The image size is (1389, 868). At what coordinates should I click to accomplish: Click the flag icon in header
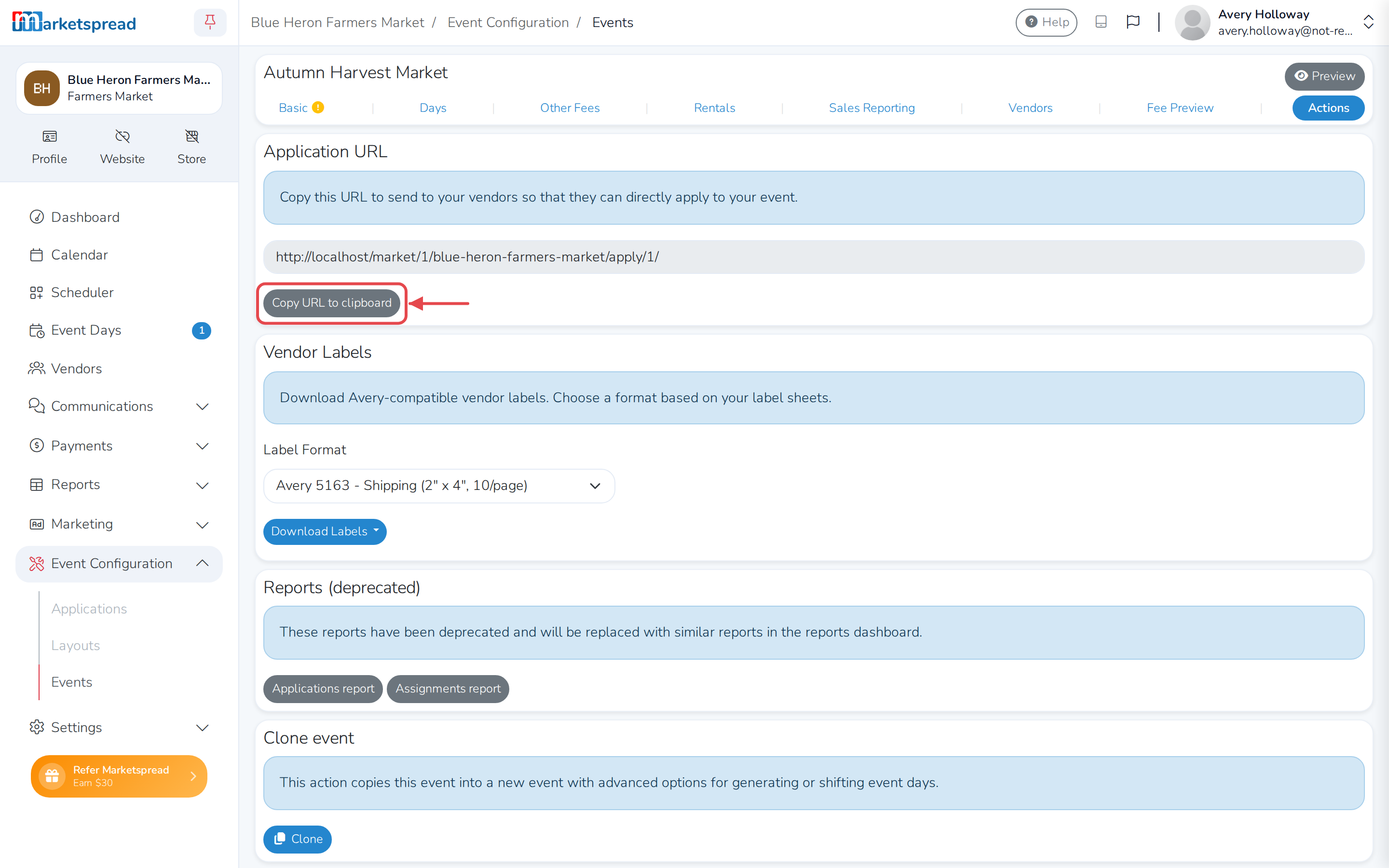pyautogui.click(x=1133, y=22)
